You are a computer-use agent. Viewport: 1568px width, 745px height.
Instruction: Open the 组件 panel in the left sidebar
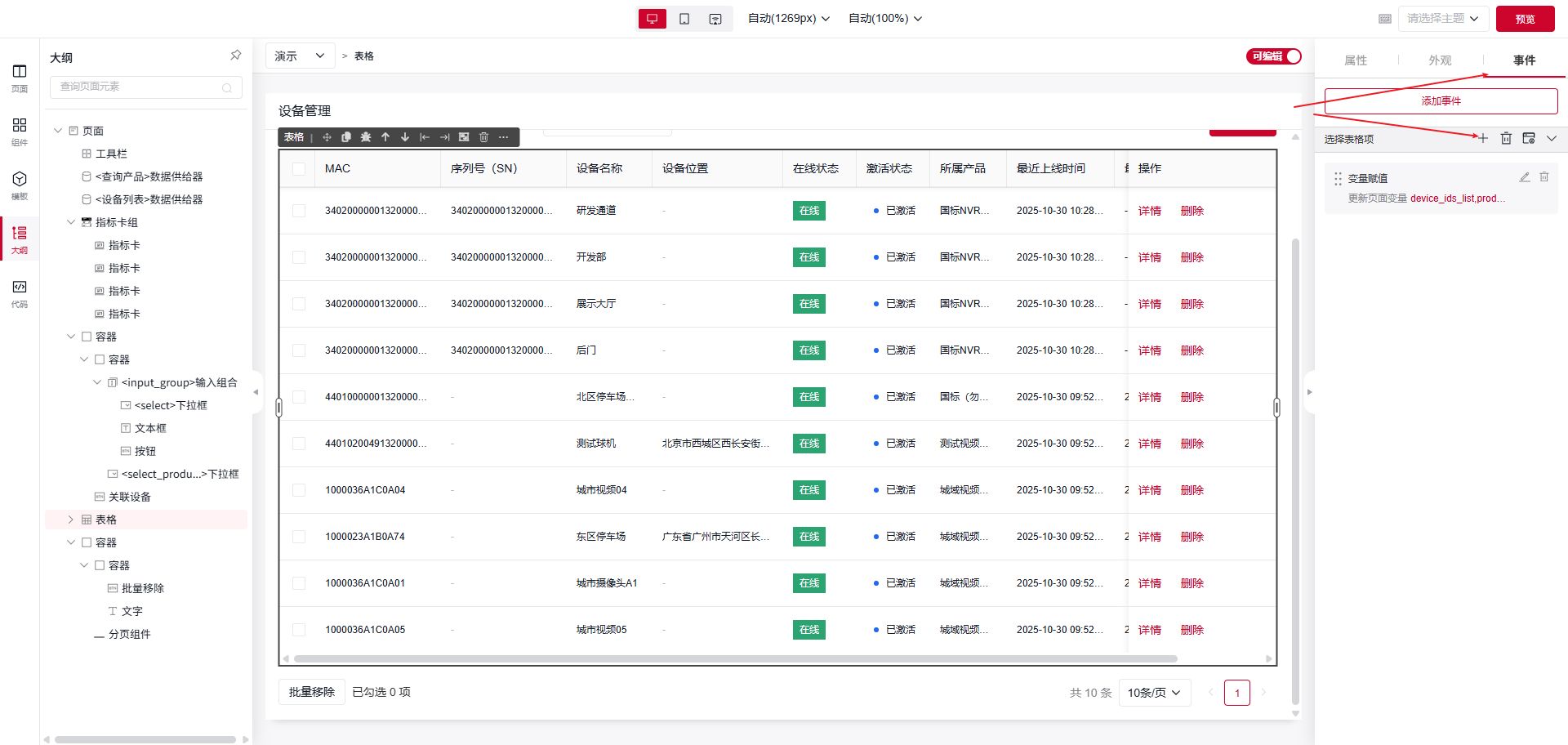point(20,131)
